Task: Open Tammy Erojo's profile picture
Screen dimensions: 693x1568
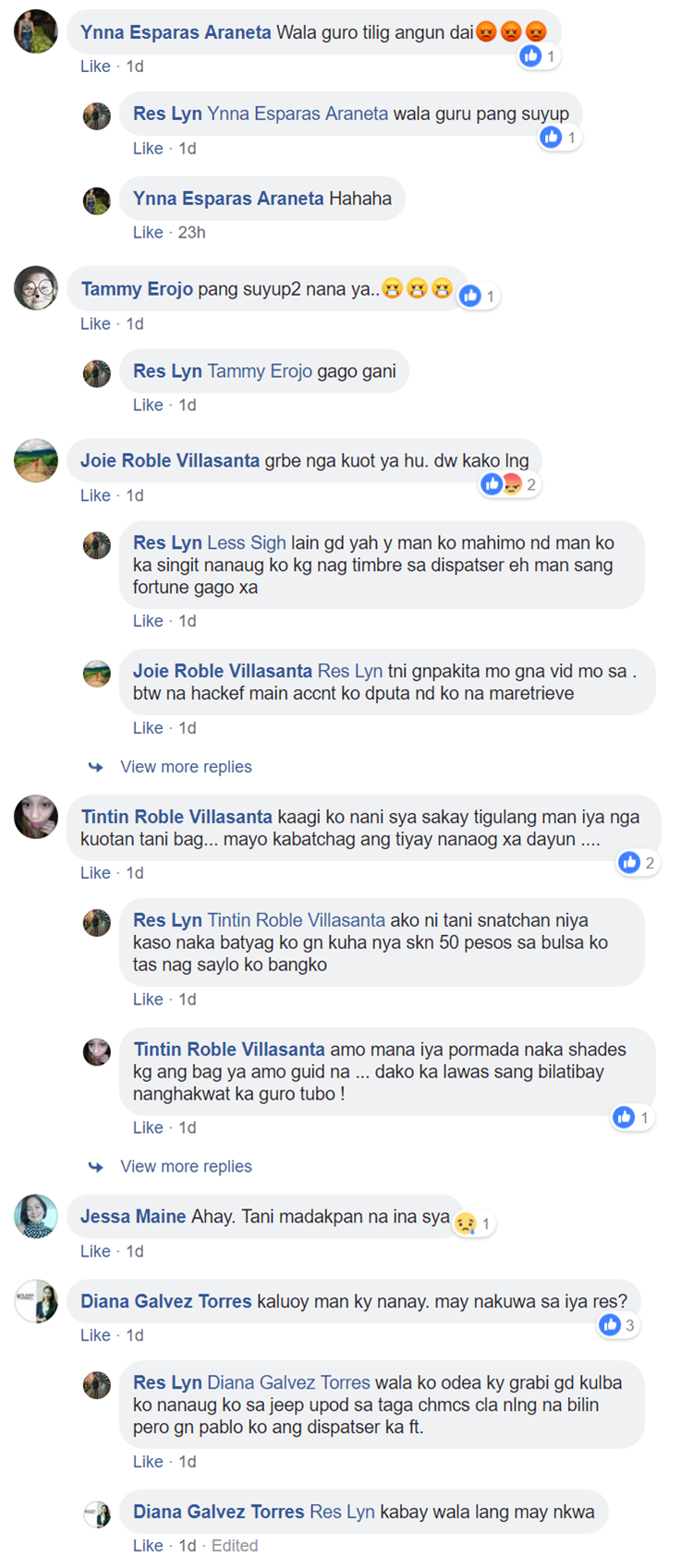Action: pos(36,288)
